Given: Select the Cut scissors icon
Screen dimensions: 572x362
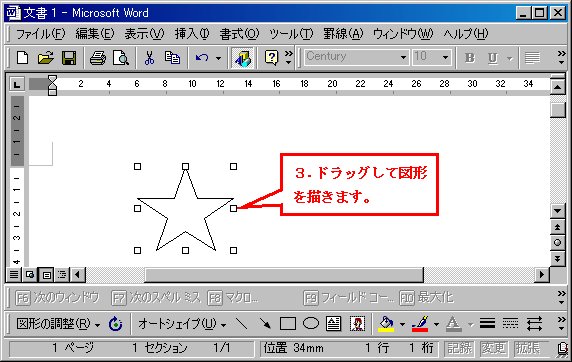Looking at the screenshot, I should coord(149,58).
